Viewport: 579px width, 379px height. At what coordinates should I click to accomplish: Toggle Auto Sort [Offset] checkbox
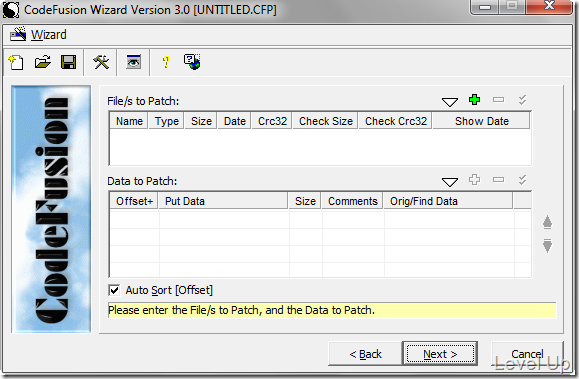(x=114, y=290)
